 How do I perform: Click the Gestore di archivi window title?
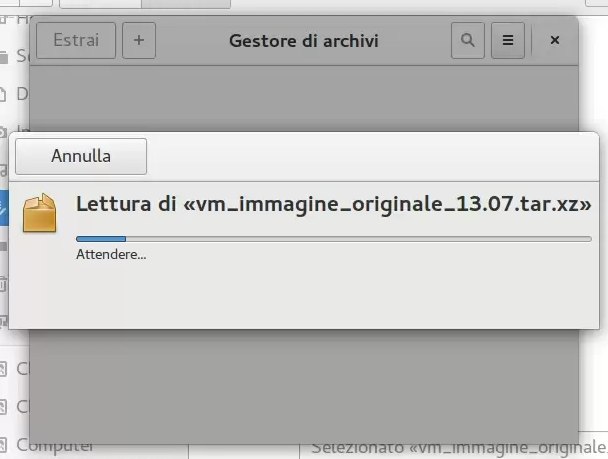[303, 41]
